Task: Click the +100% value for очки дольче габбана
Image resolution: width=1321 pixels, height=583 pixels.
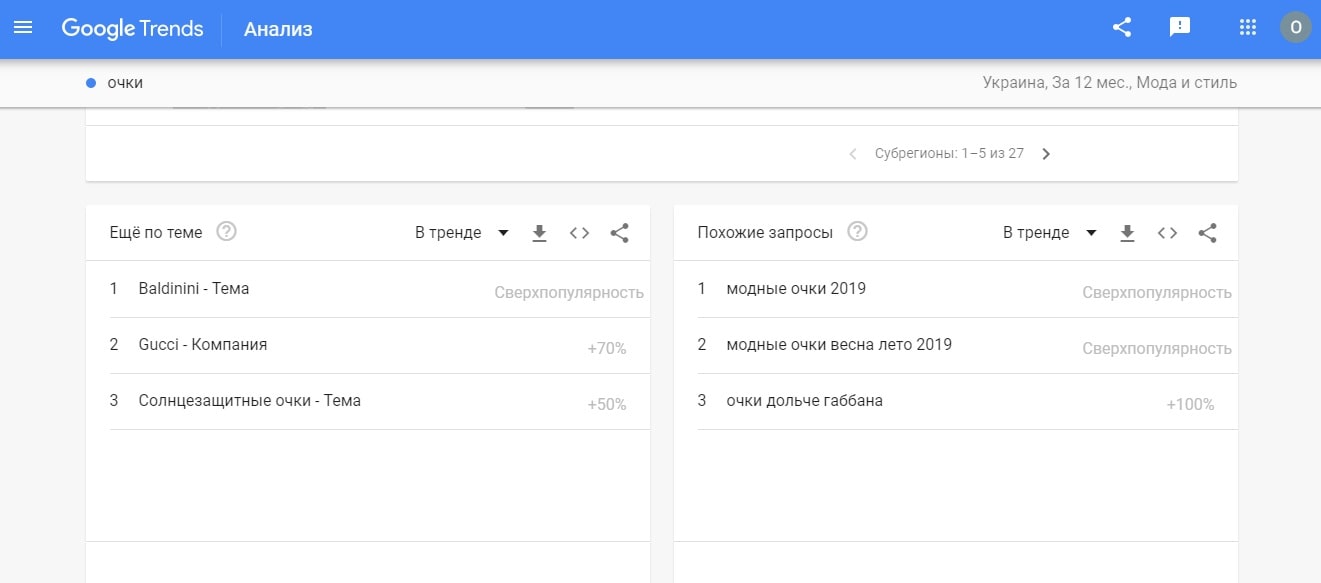Action: coord(1190,405)
